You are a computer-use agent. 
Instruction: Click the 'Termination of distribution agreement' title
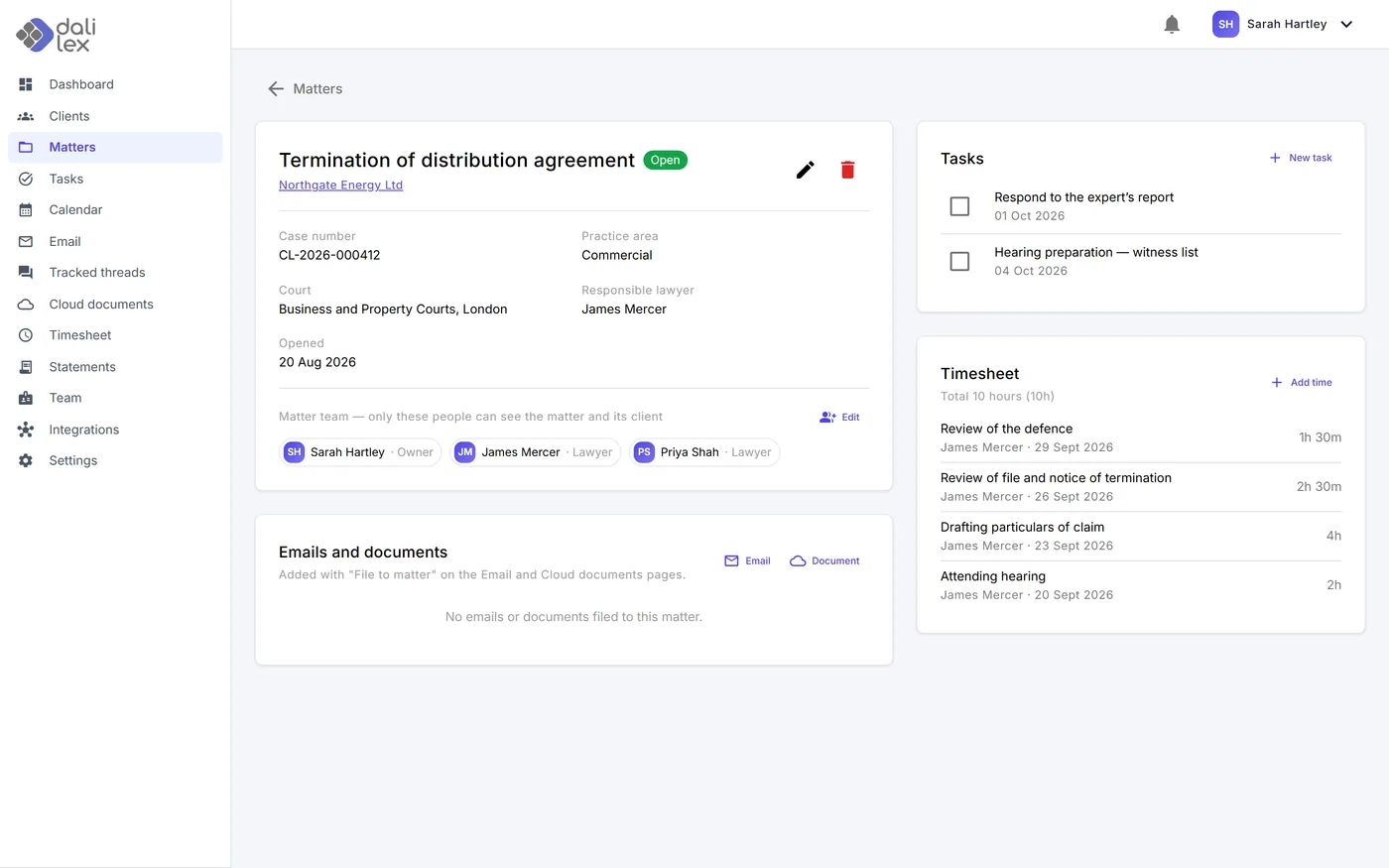[x=456, y=160]
